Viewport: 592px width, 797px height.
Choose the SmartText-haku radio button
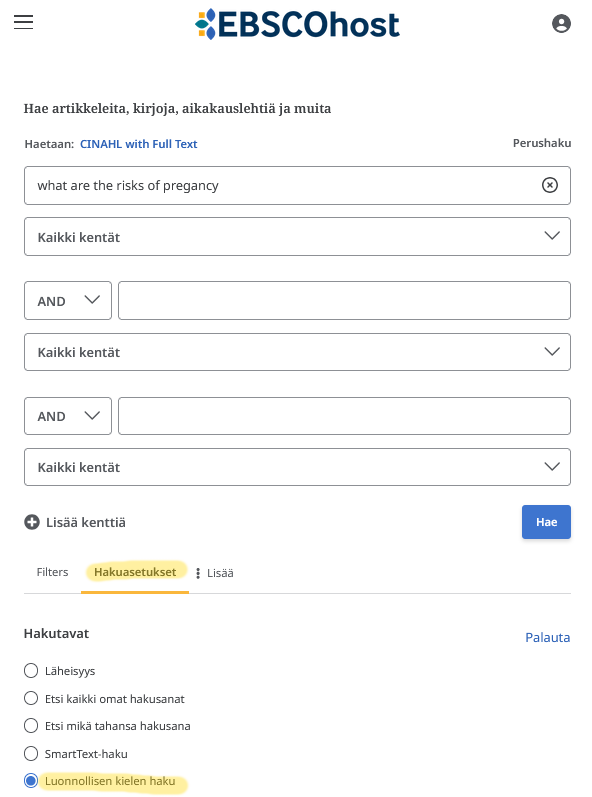click(x=31, y=753)
